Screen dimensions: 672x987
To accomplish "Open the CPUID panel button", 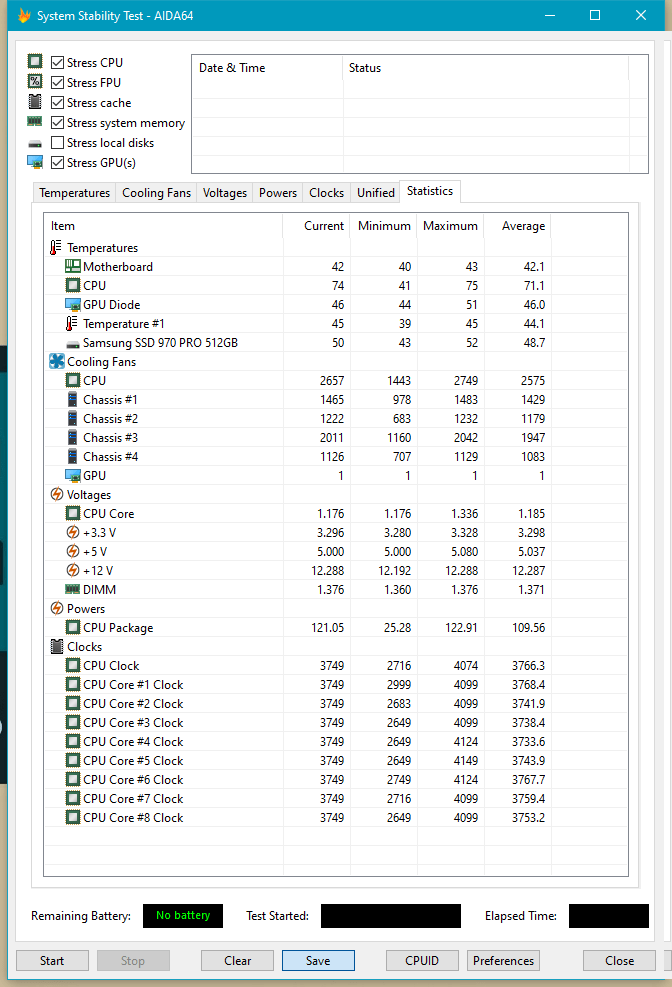I will (x=422, y=961).
